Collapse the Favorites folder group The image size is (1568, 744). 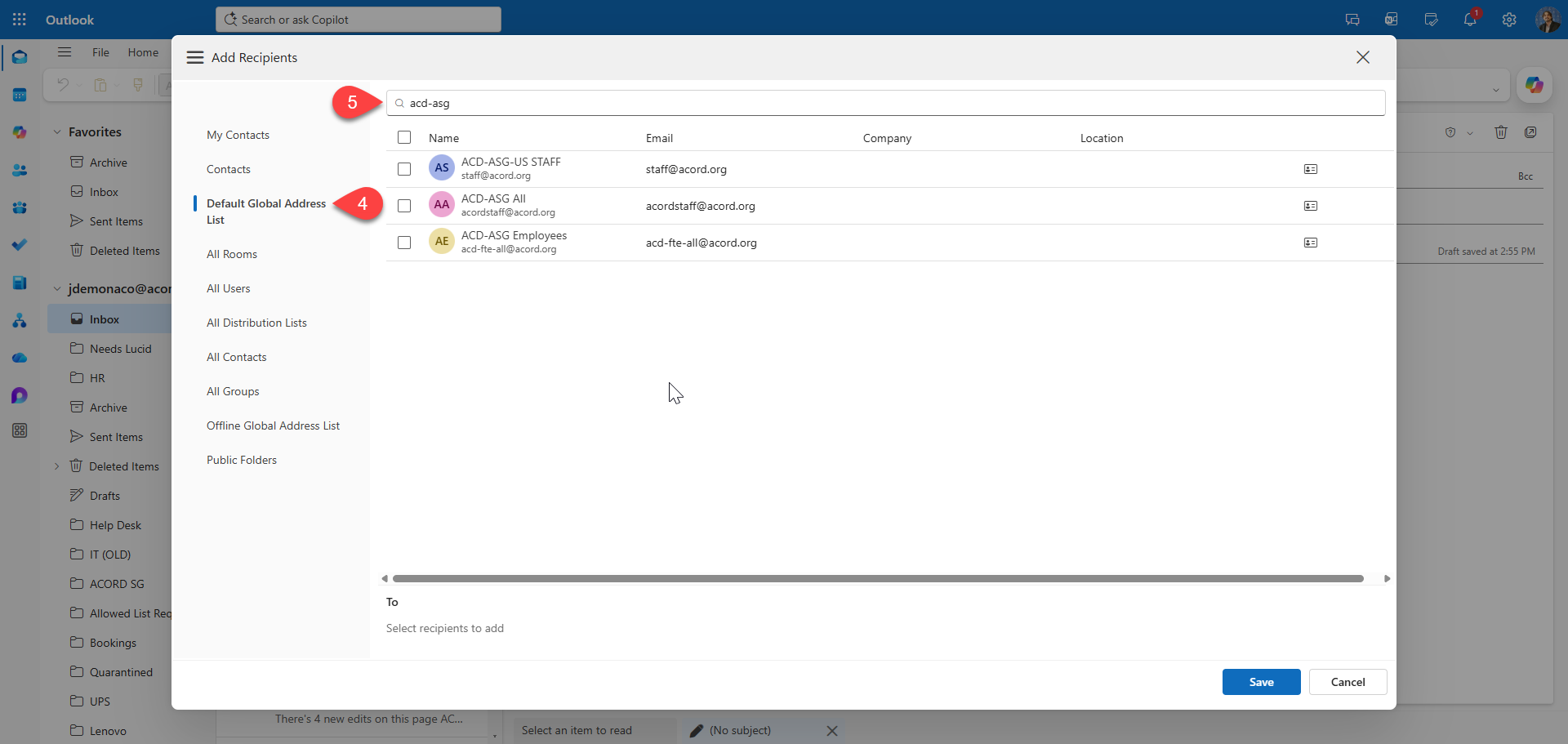coord(57,132)
